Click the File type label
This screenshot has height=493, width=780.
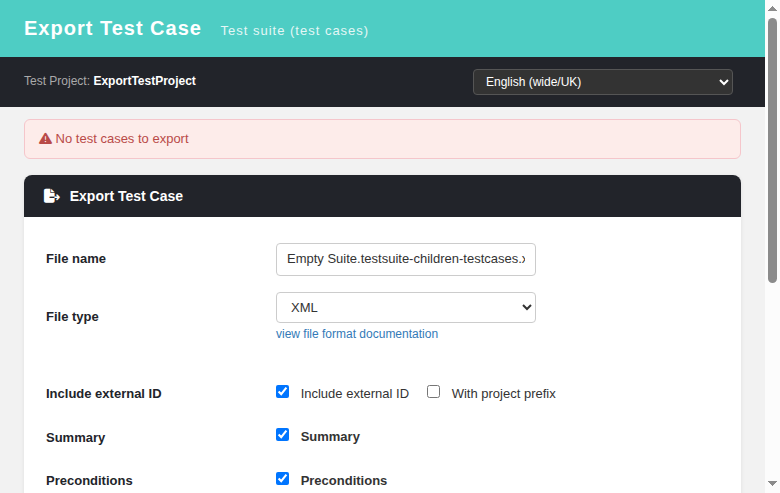[x=72, y=317]
